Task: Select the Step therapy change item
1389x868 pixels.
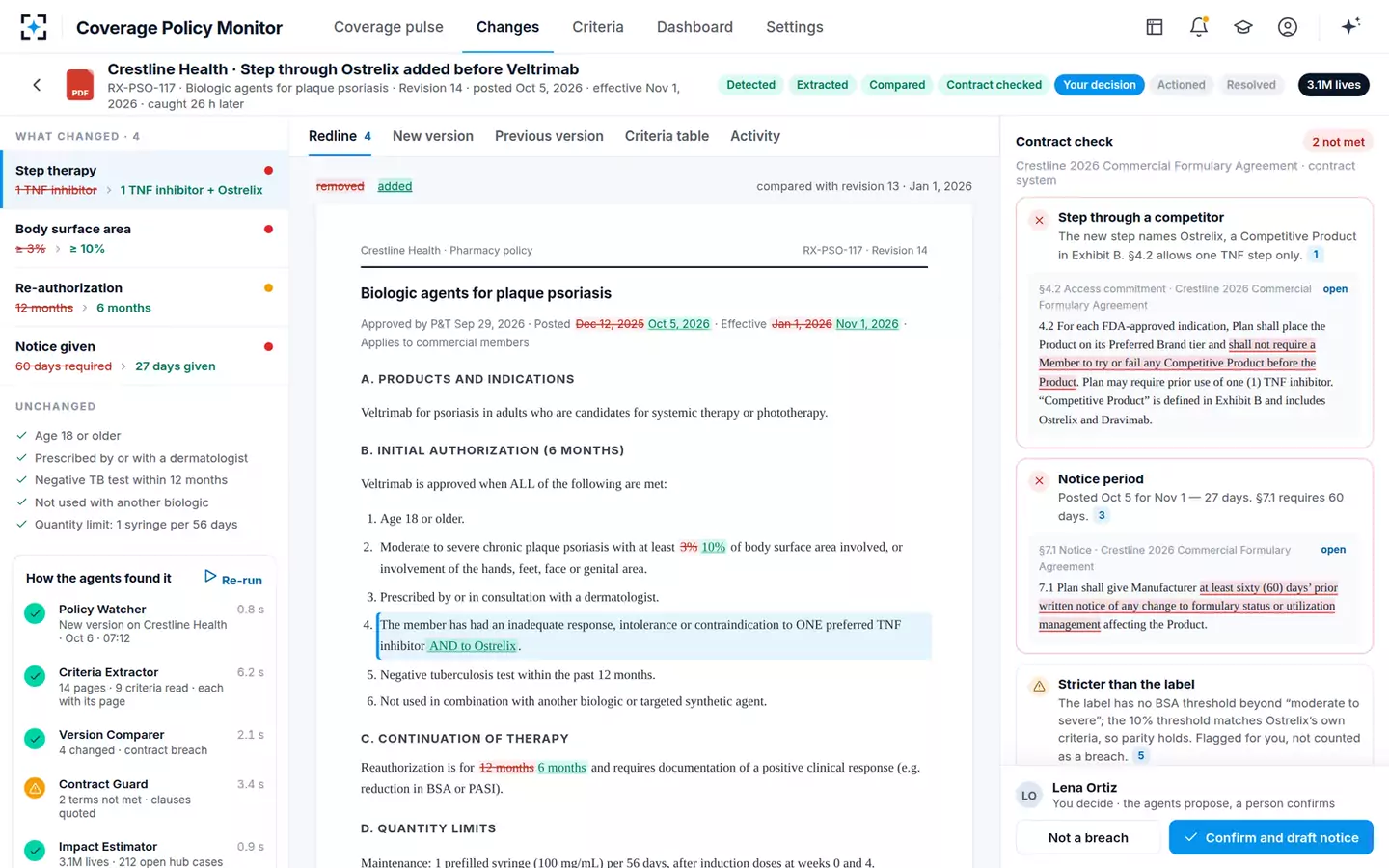Action: 145,180
